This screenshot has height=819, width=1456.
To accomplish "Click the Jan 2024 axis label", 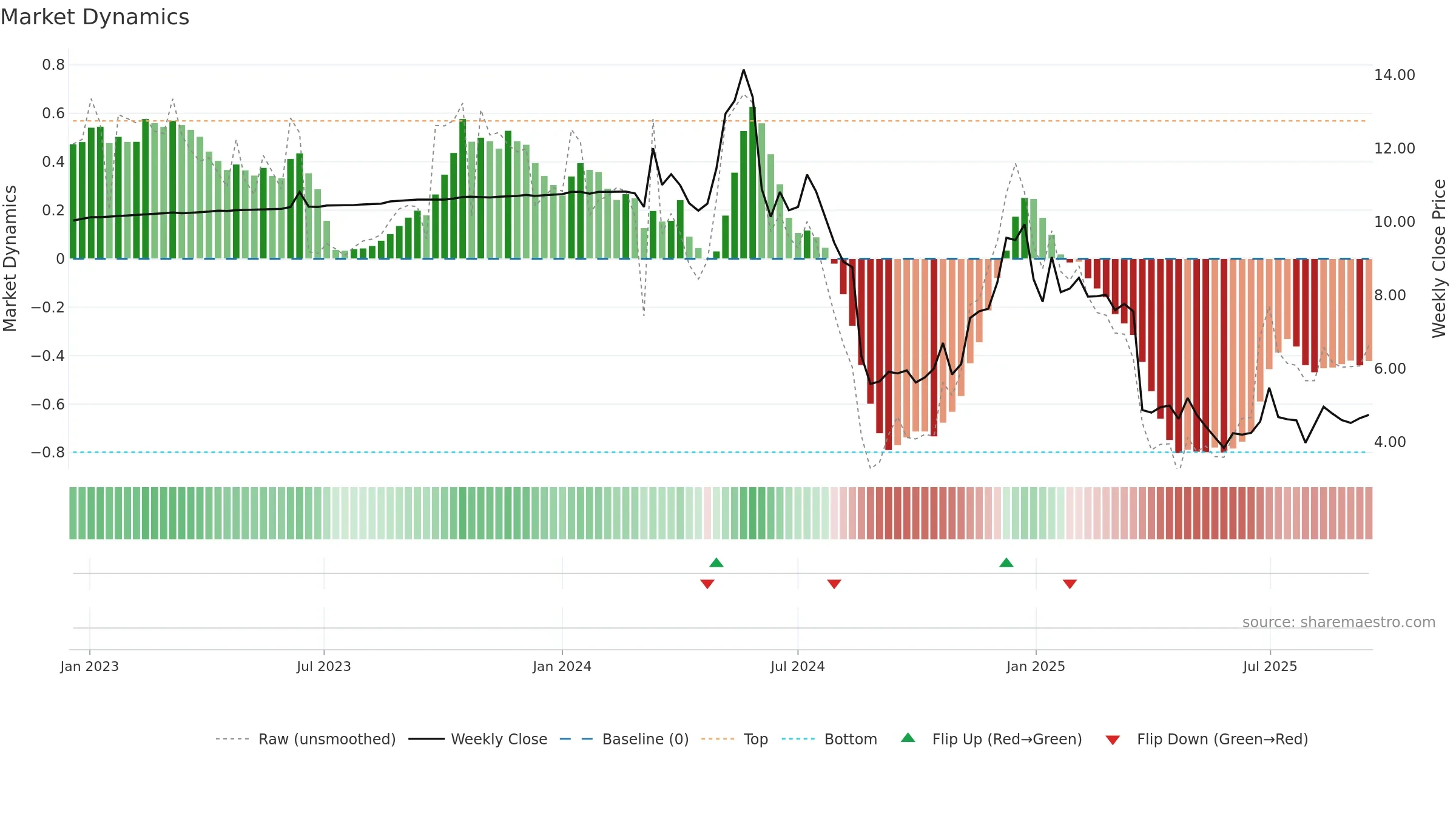I will pos(562,666).
